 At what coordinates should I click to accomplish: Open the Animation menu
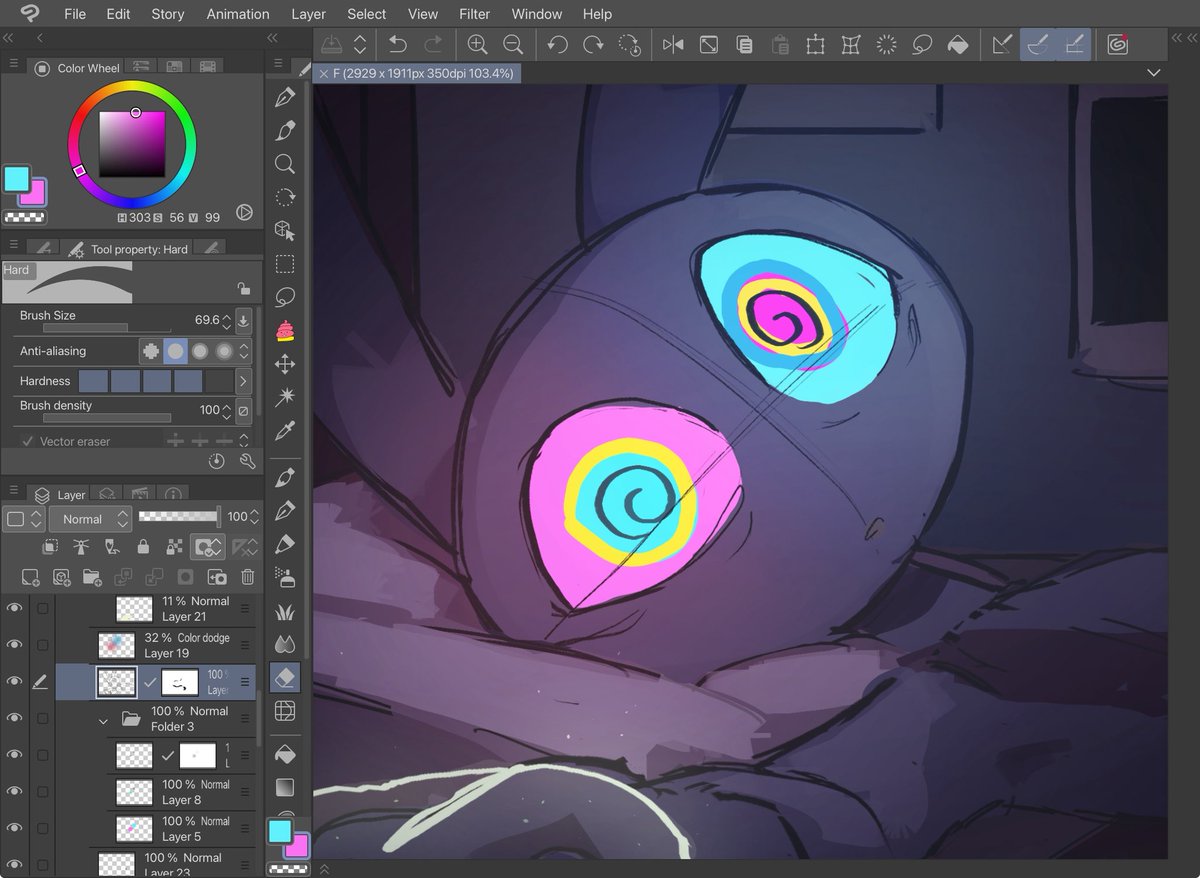coord(238,14)
